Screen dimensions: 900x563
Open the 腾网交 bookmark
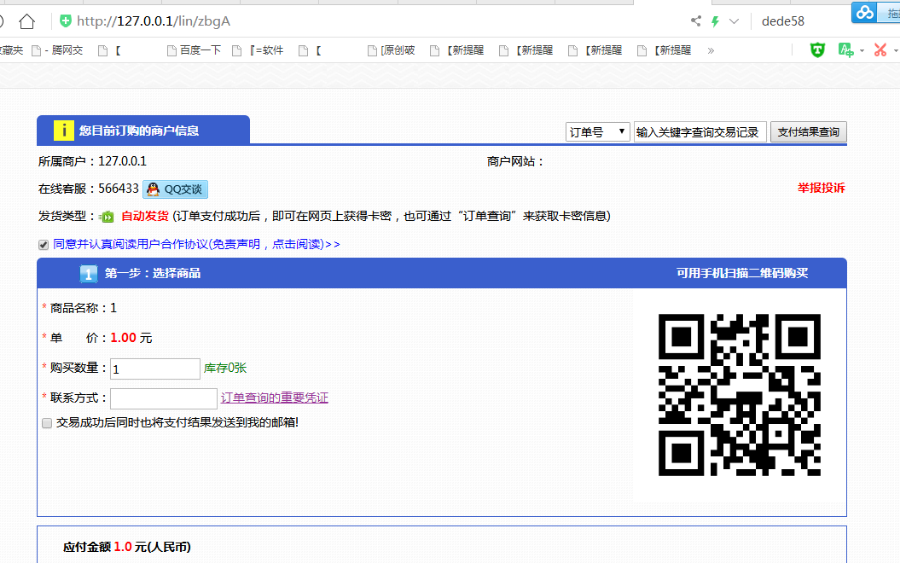(x=57, y=51)
